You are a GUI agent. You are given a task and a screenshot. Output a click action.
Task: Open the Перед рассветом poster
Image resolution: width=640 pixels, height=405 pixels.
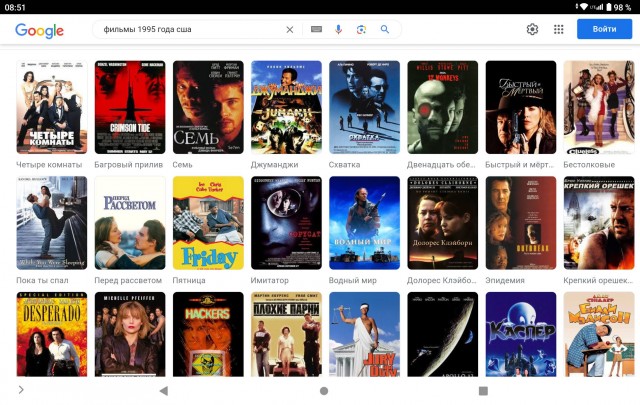[130, 223]
